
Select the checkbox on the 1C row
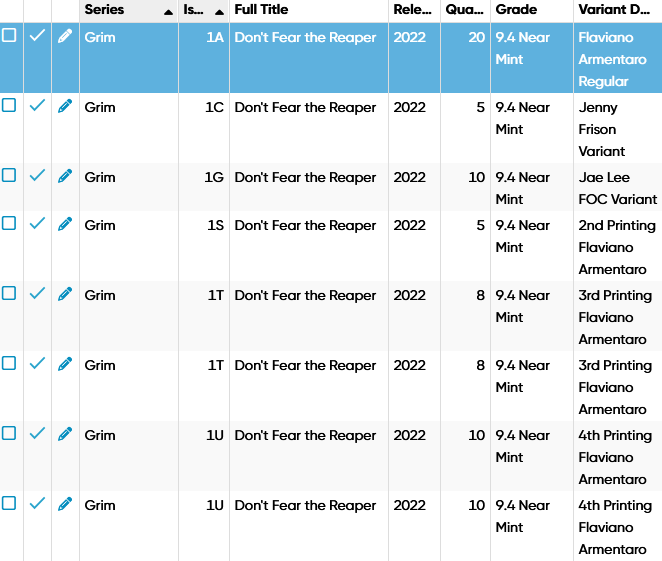point(9,105)
